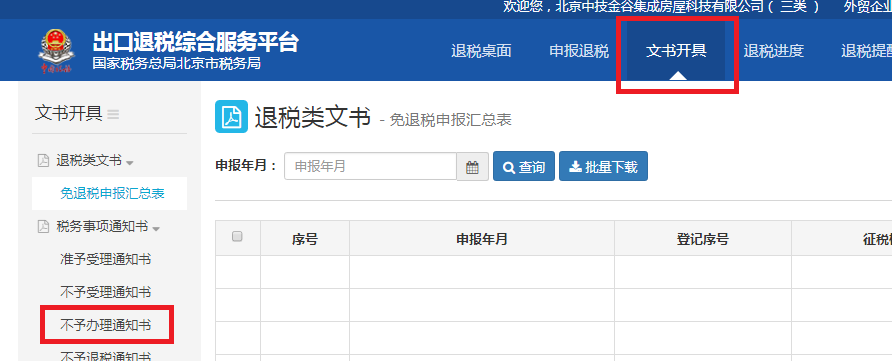Select the 文书开具 tab
The image size is (892, 361).
pos(676,51)
